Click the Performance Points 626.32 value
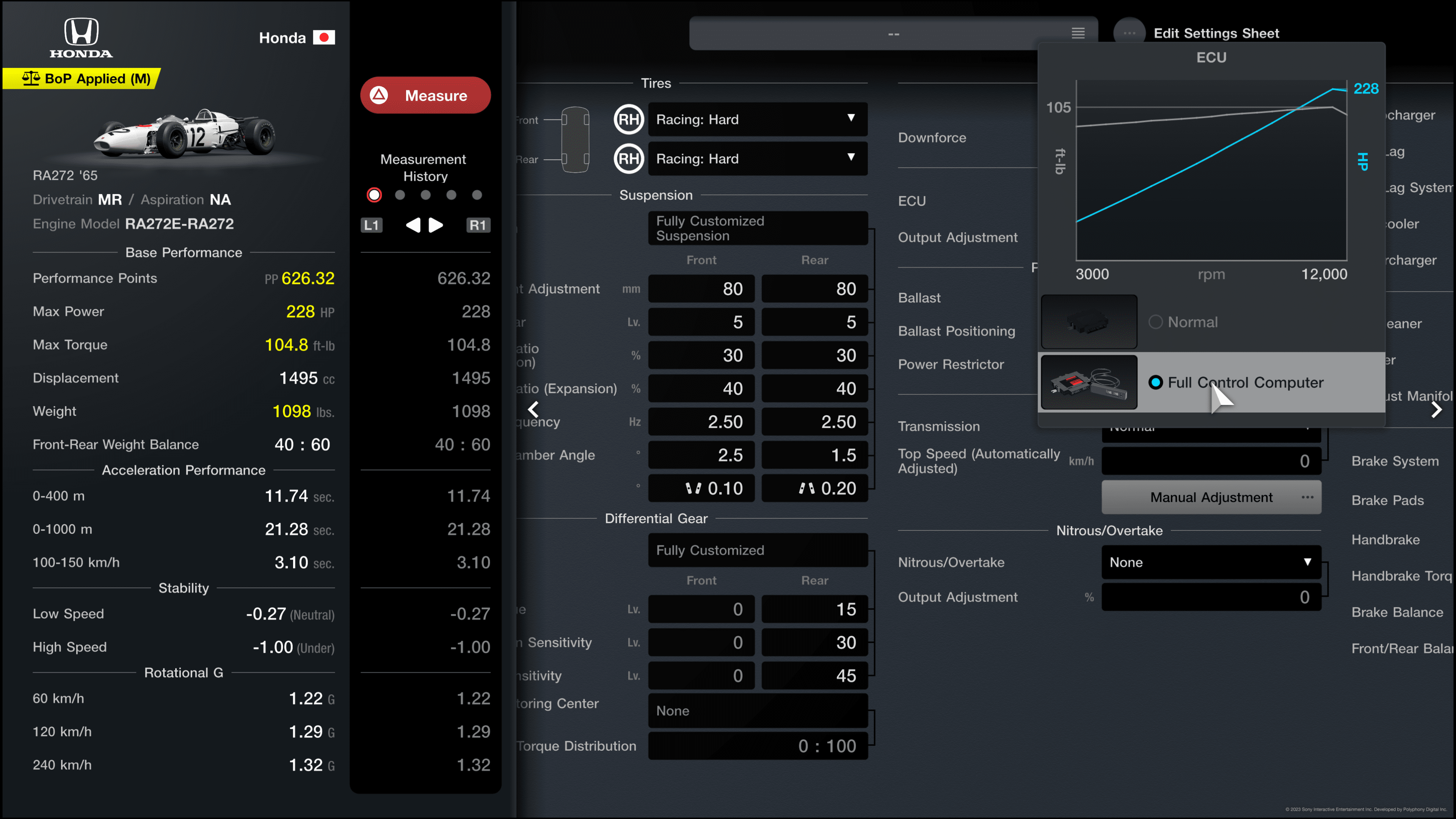 pos(308,278)
